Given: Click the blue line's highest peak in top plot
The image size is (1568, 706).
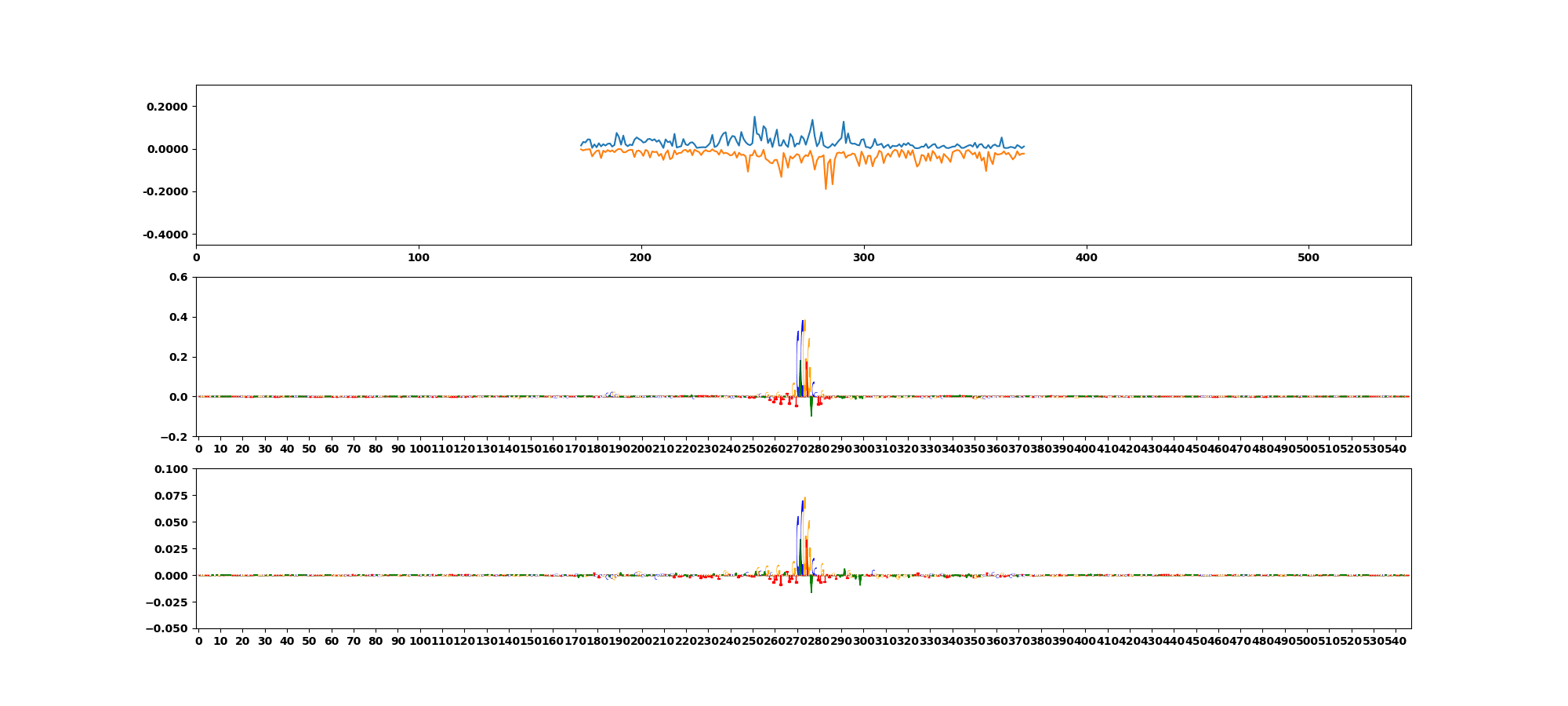Looking at the screenshot, I should pyautogui.click(x=755, y=118).
